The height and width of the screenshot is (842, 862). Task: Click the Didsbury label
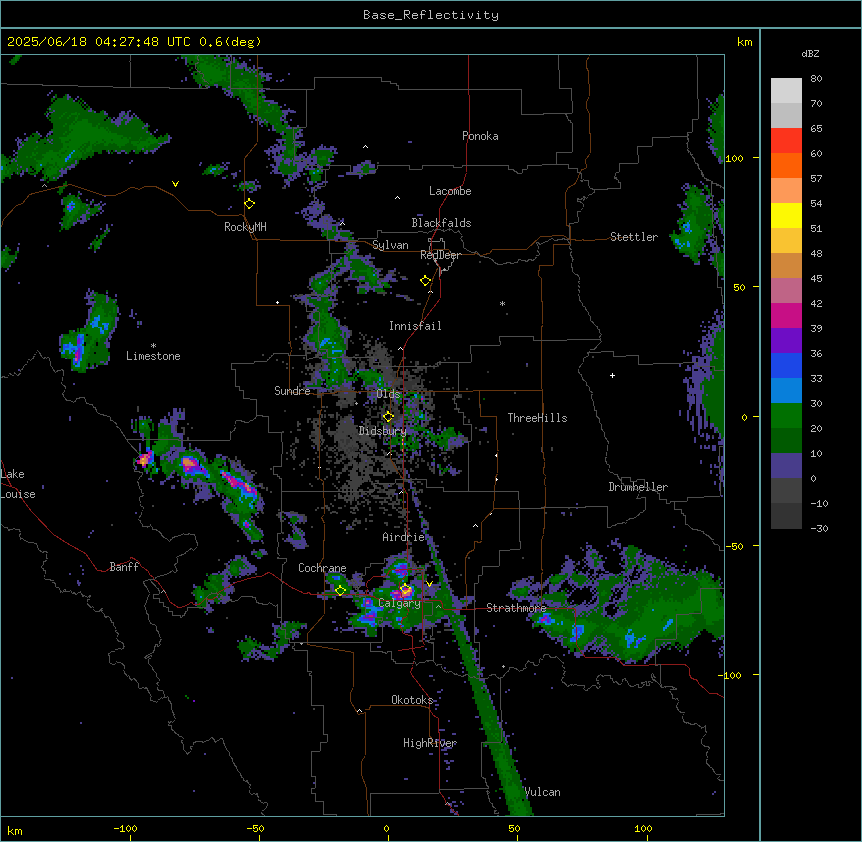[x=383, y=431]
